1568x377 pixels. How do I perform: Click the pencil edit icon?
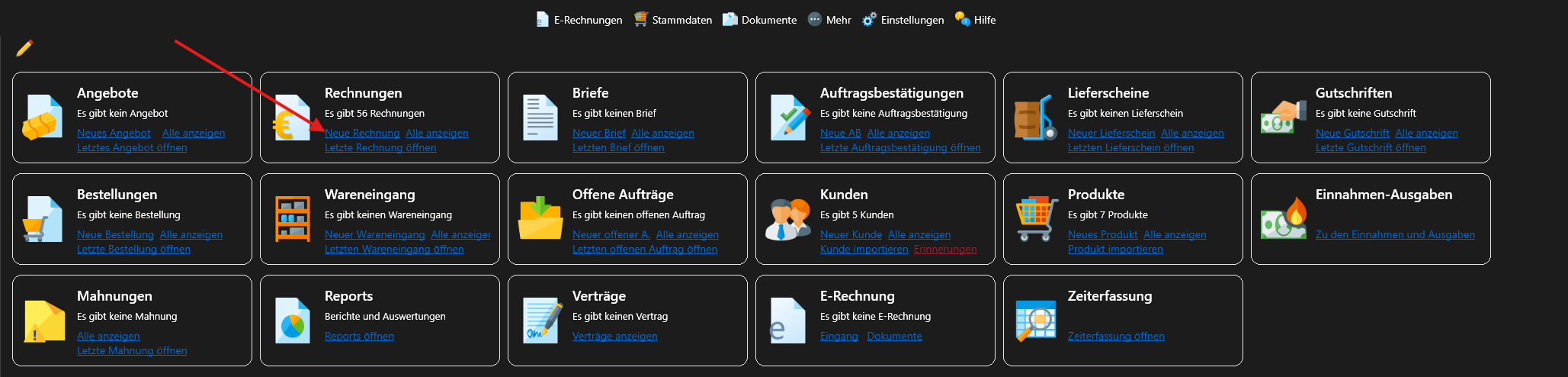24,48
